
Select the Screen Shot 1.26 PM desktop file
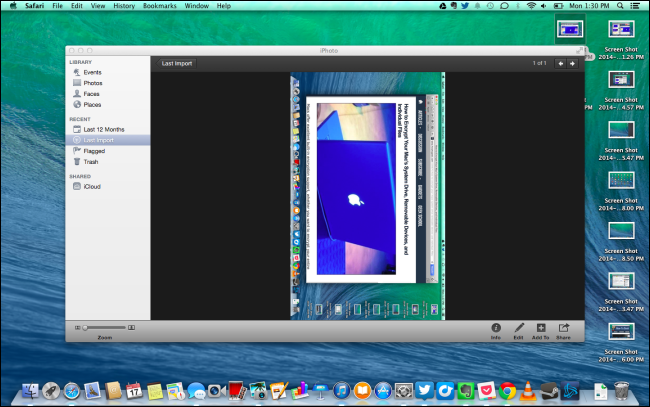click(621, 40)
